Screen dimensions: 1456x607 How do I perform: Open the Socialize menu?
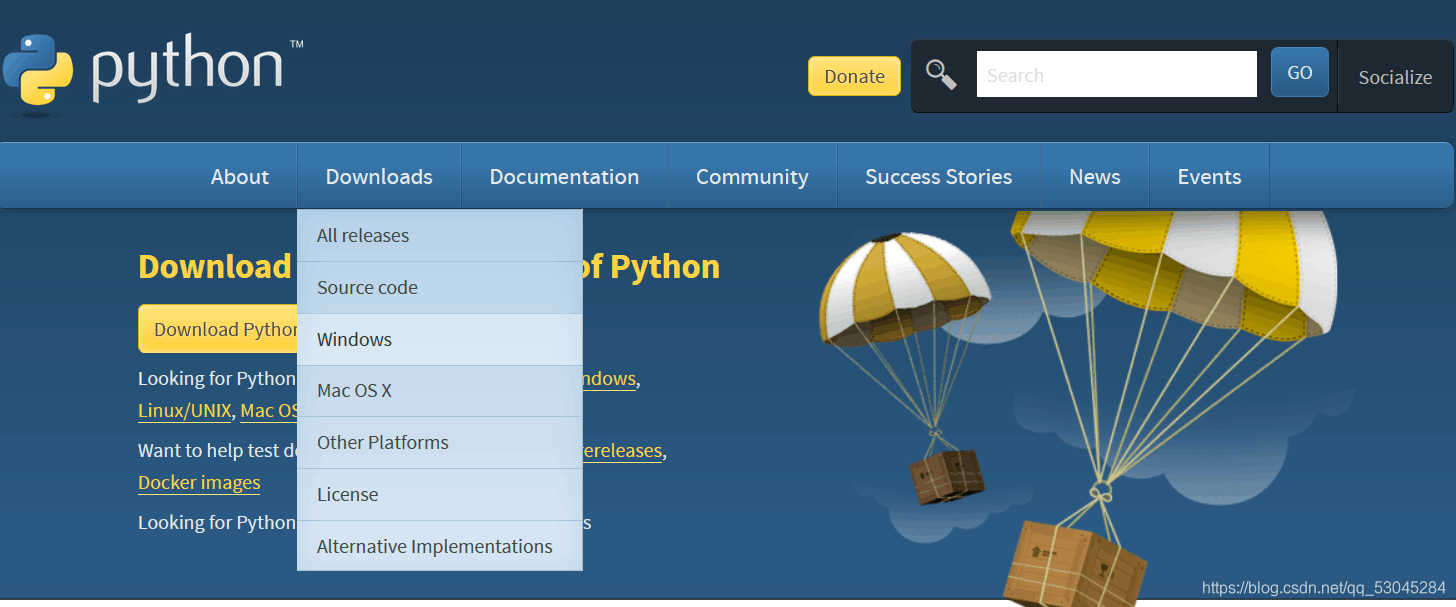tap(1395, 77)
